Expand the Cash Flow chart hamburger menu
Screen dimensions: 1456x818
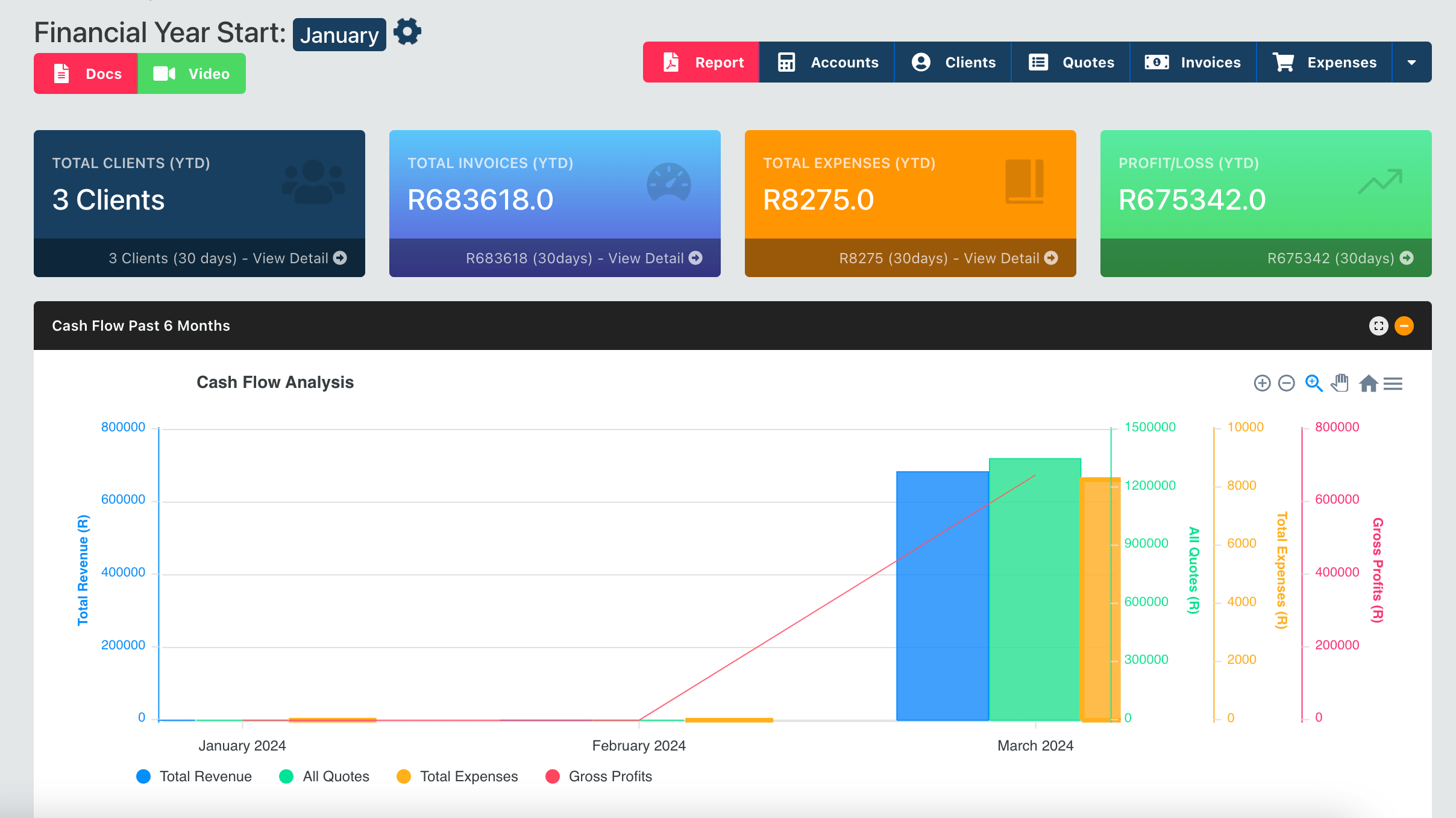click(1396, 383)
